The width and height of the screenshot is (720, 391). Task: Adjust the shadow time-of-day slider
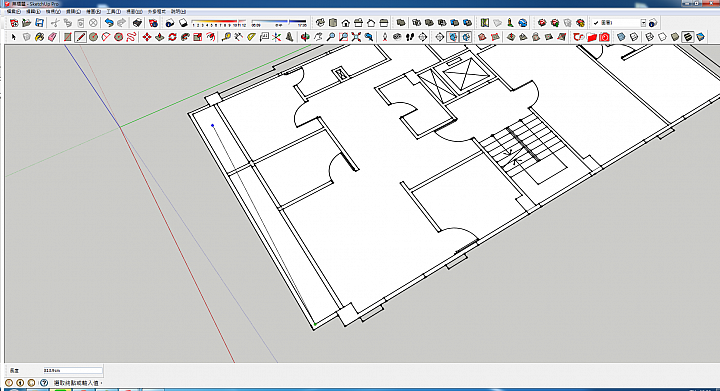(x=279, y=22)
